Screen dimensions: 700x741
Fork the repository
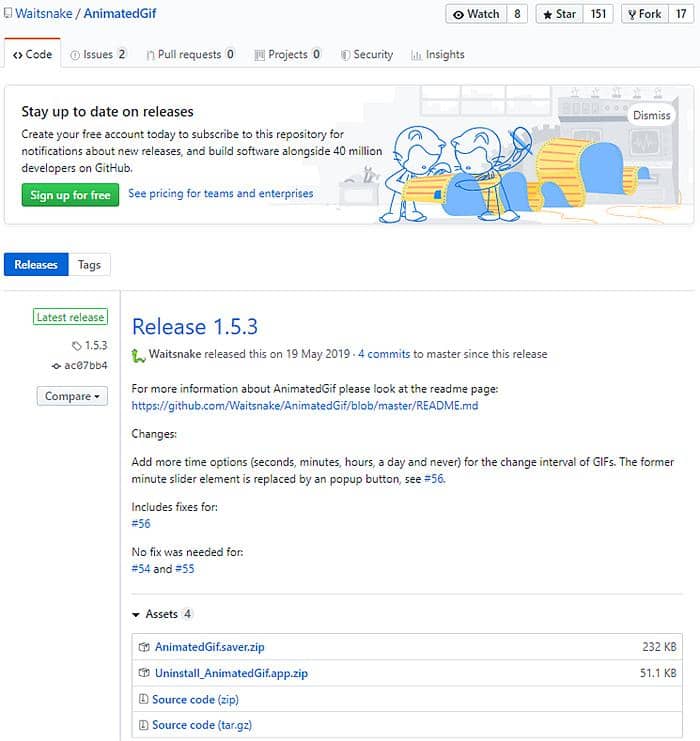(645, 14)
